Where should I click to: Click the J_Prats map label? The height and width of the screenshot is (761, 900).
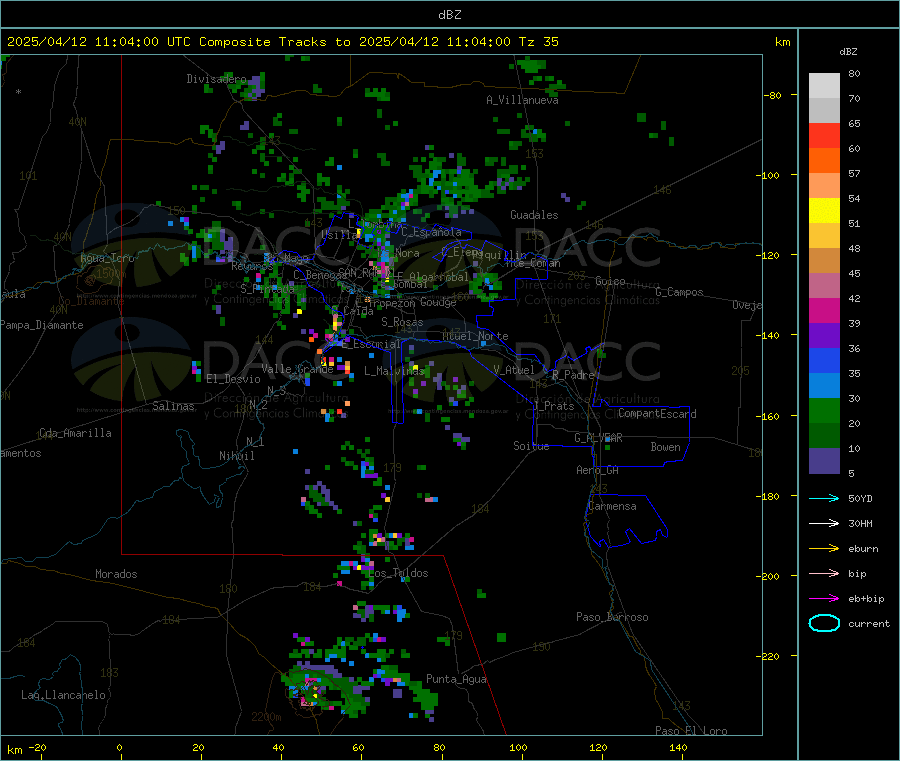[x=554, y=406]
